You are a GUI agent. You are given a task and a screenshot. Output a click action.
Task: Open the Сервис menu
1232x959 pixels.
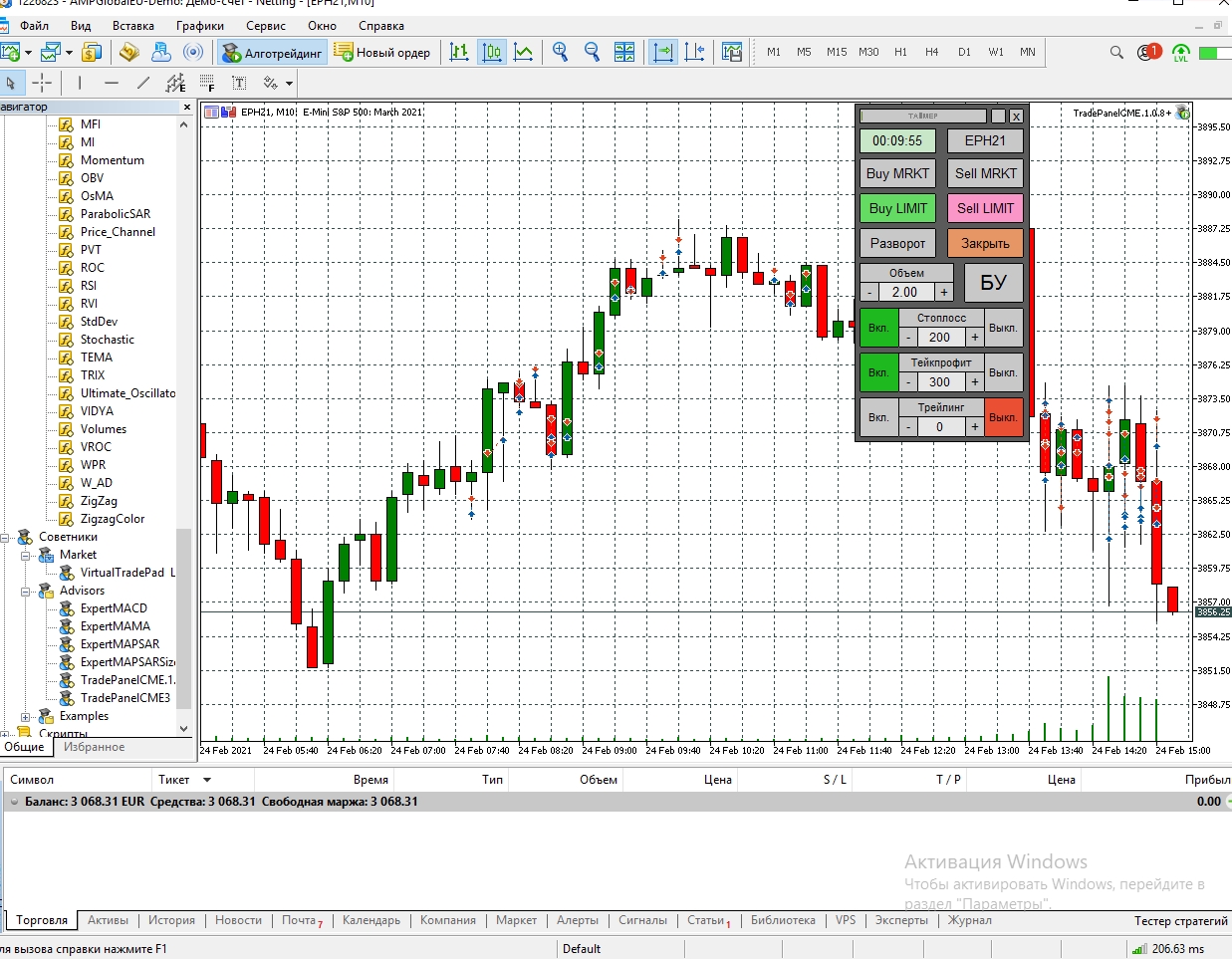point(266,26)
